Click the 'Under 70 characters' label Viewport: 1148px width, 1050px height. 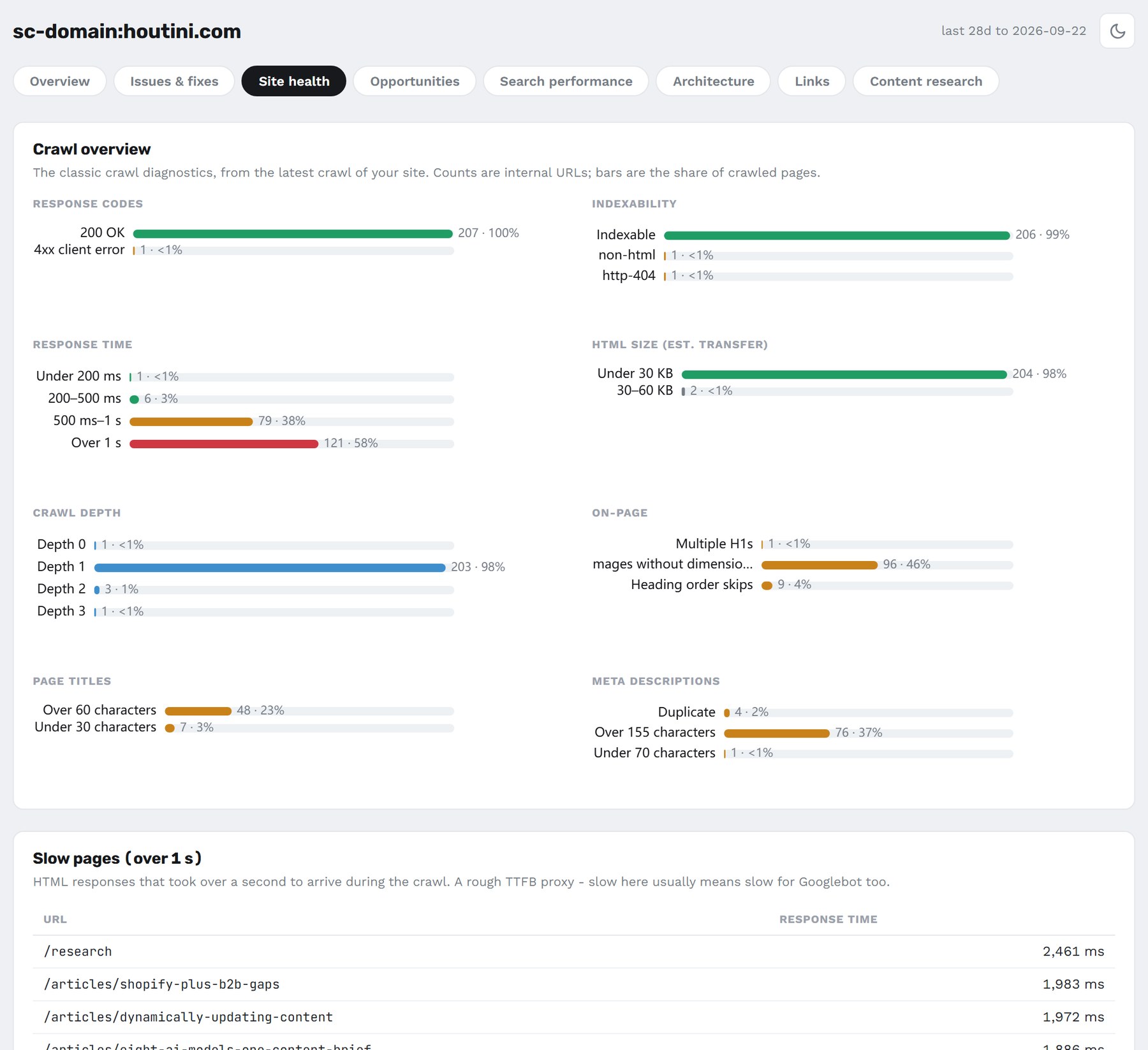pos(654,753)
